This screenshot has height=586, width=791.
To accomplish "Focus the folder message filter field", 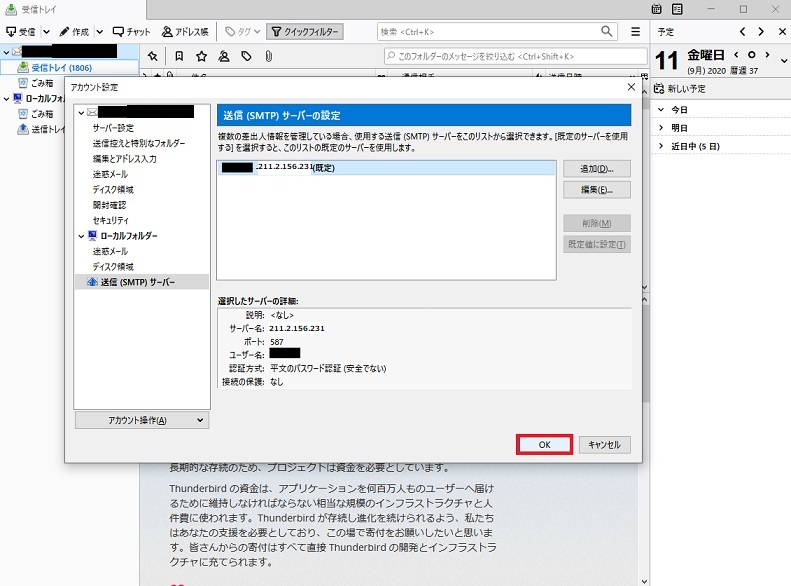I will (x=516, y=56).
